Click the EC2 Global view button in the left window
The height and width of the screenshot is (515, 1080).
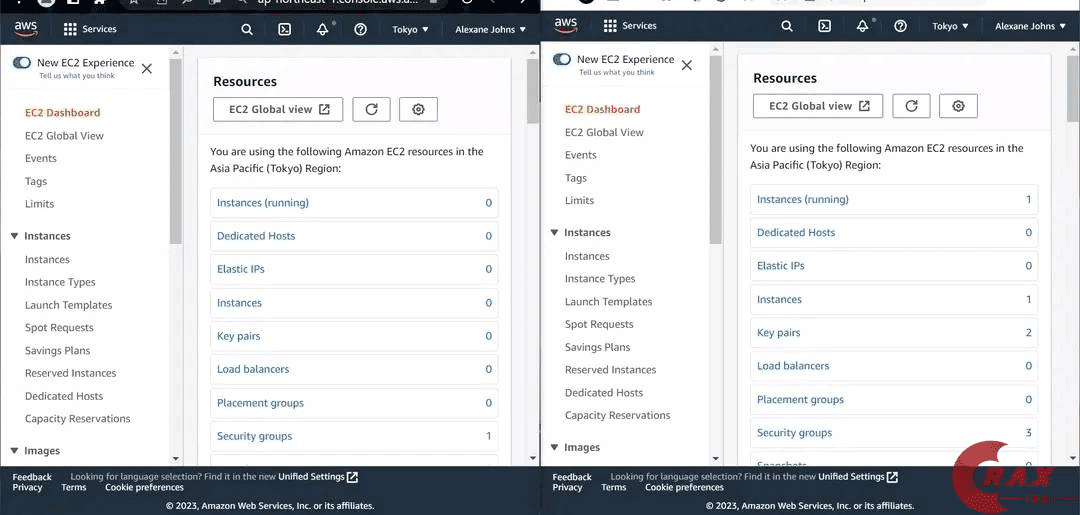click(x=278, y=110)
